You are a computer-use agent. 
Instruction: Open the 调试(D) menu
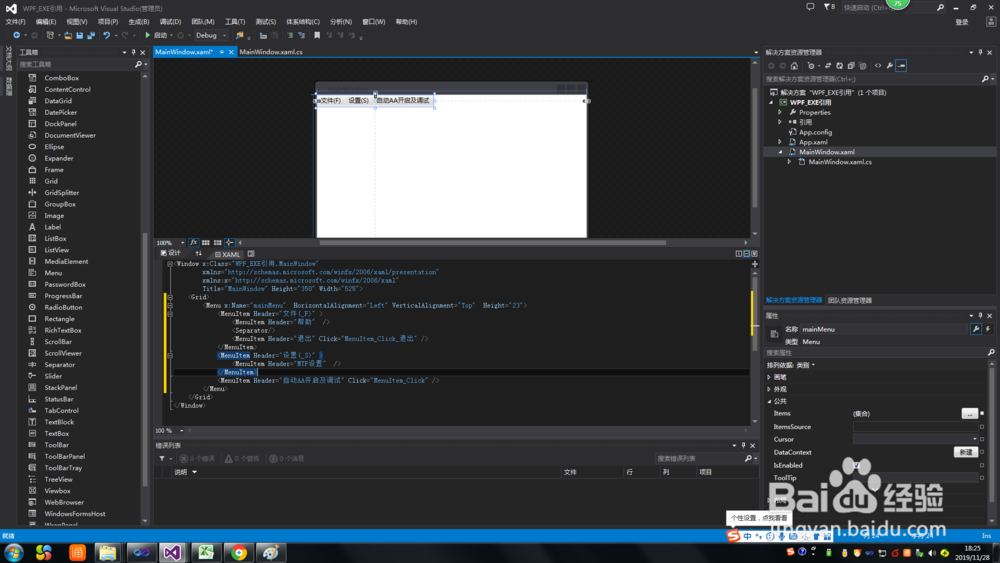(x=170, y=22)
